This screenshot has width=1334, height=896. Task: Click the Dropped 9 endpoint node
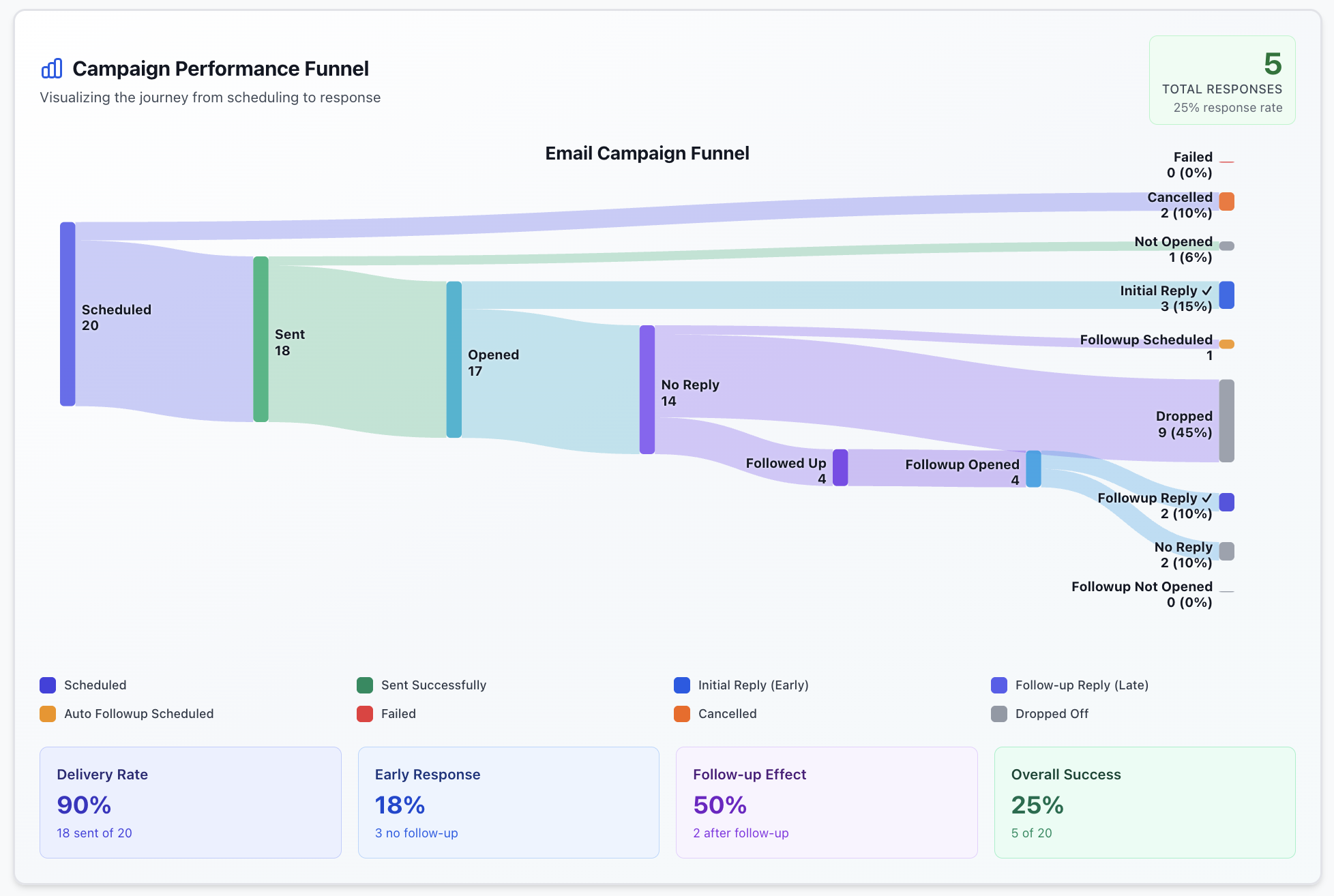(x=1226, y=421)
